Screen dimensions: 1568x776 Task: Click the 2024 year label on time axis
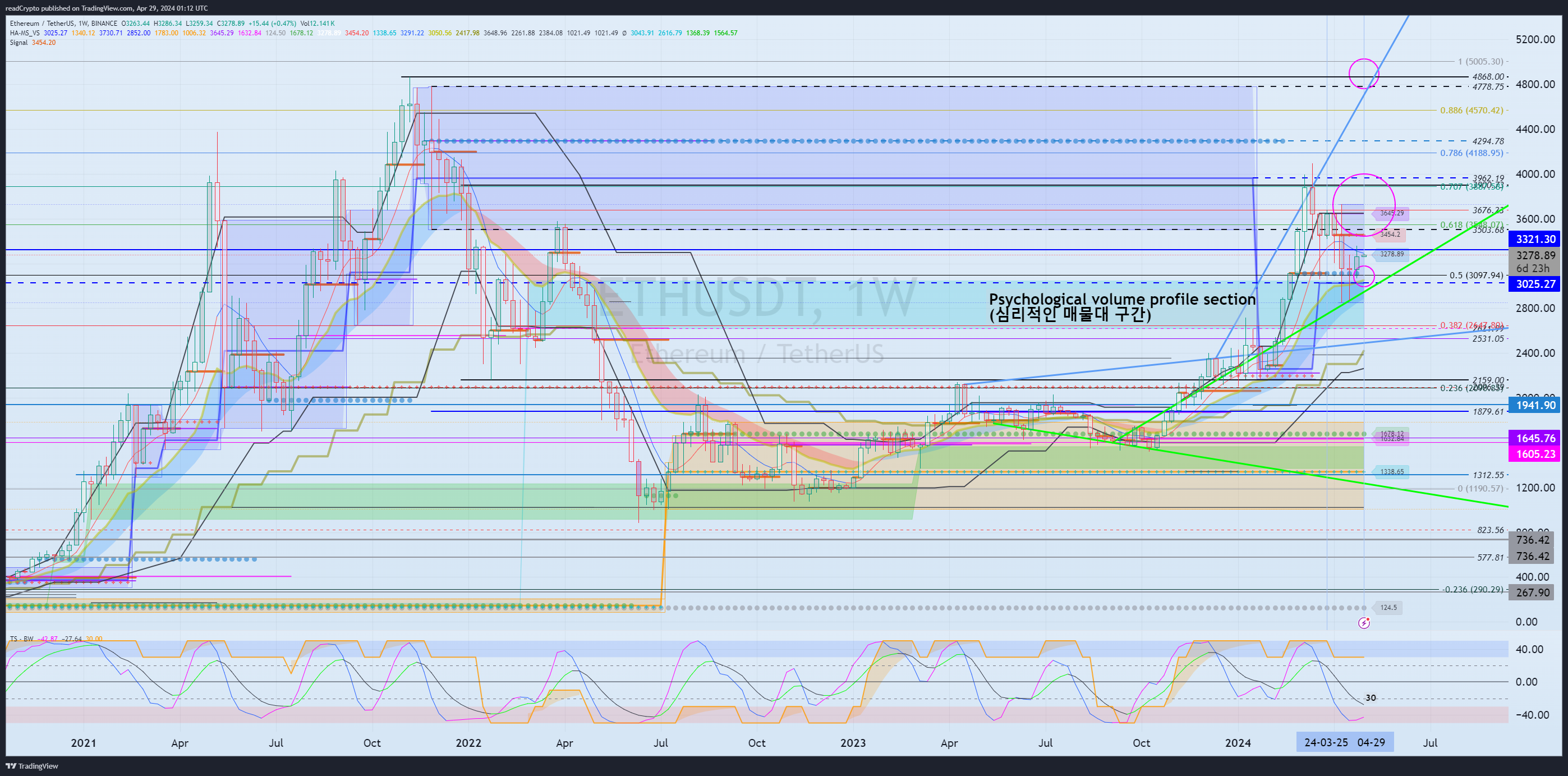[x=1238, y=742]
